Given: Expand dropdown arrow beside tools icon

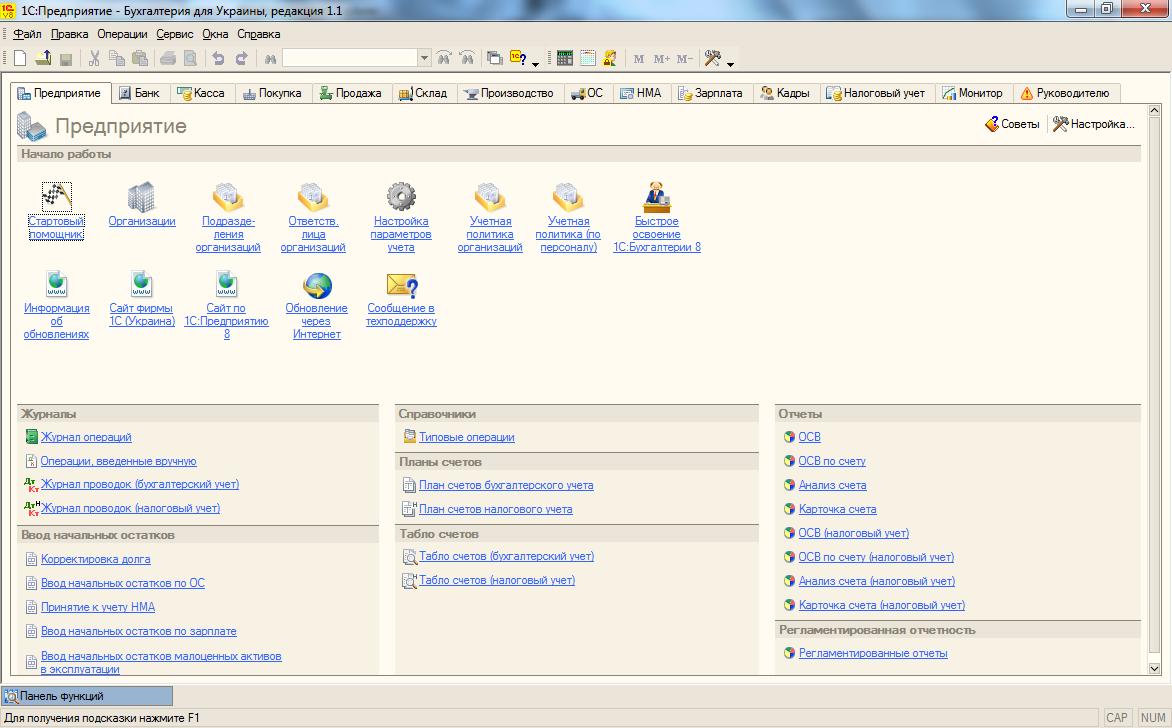Looking at the screenshot, I should pyautogui.click(x=730, y=64).
